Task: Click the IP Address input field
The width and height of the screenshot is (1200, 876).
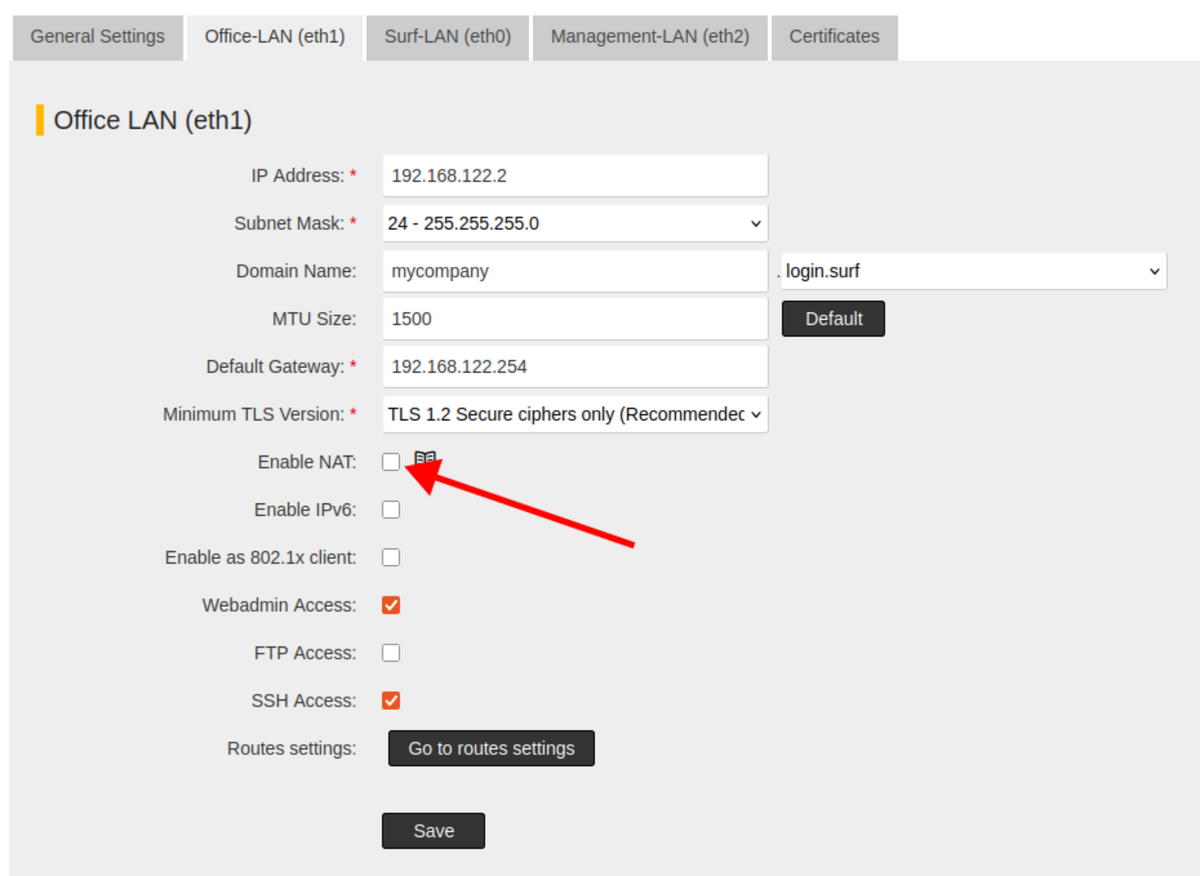Action: point(575,176)
